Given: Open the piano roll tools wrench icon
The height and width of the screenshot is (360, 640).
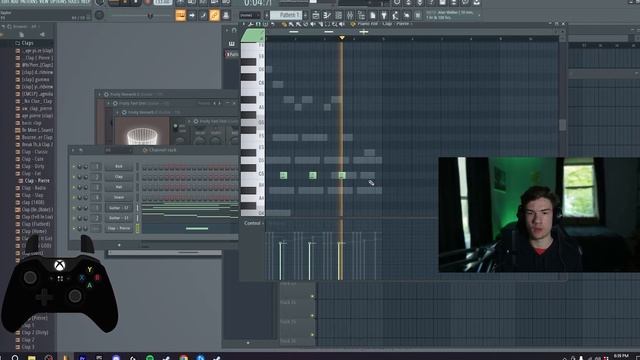Looking at the screenshot, I should point(251,24).
